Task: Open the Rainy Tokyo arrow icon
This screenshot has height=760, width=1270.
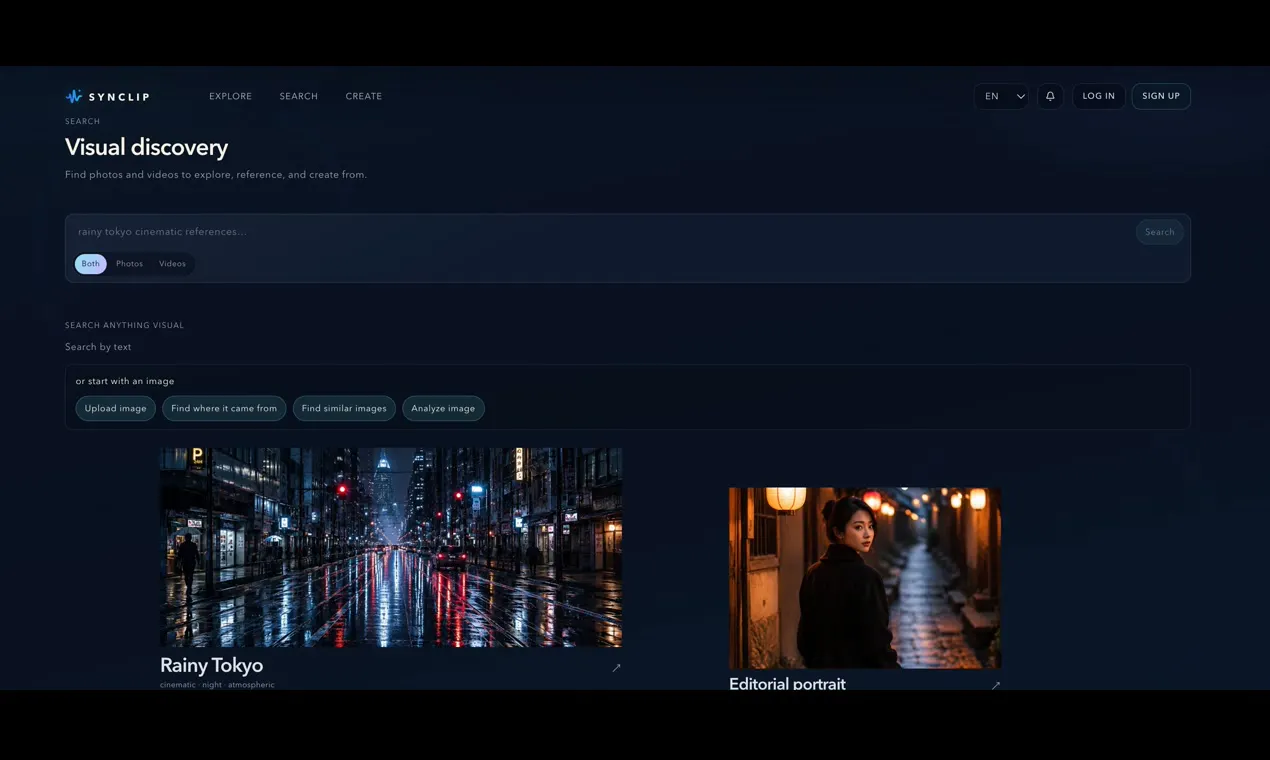Action: 616,668
